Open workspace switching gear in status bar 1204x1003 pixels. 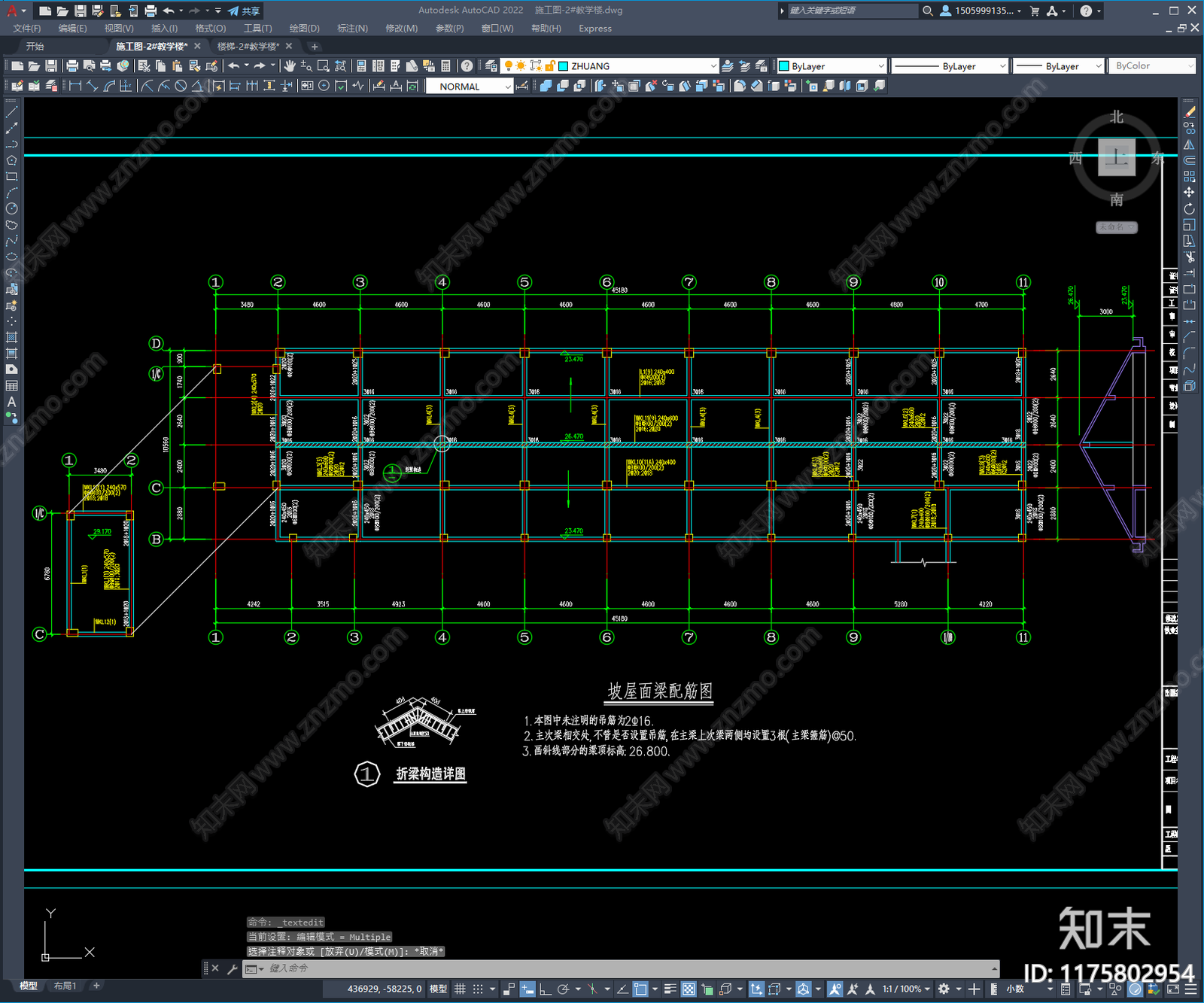944,989
